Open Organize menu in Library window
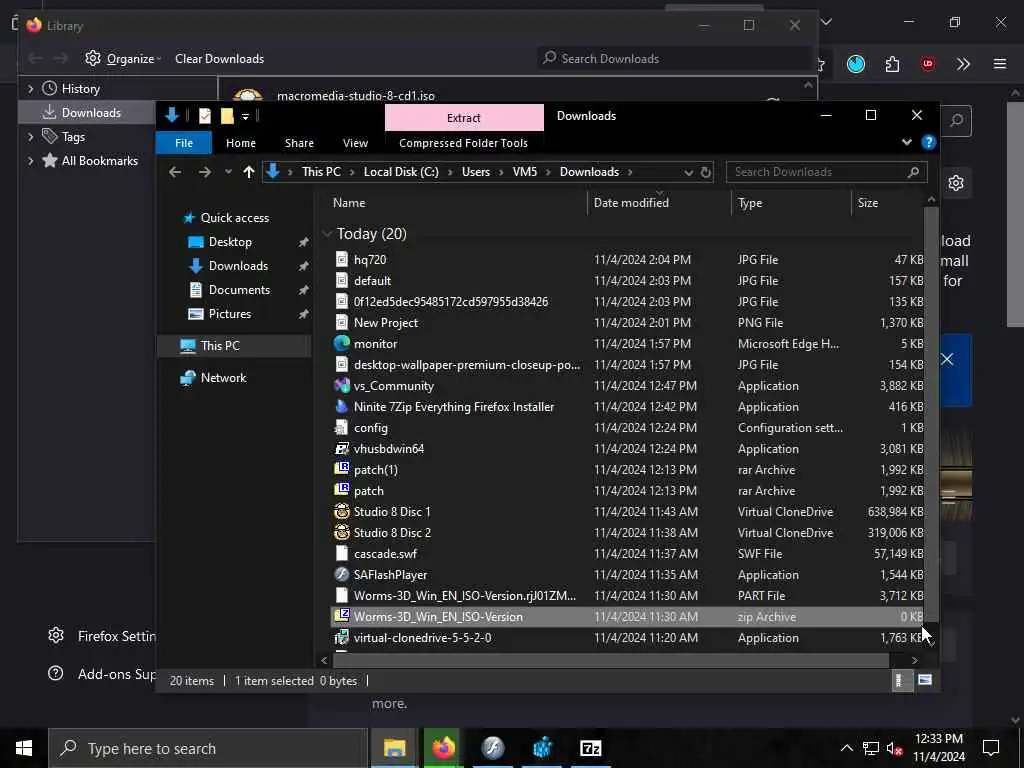 click(124, 59)
